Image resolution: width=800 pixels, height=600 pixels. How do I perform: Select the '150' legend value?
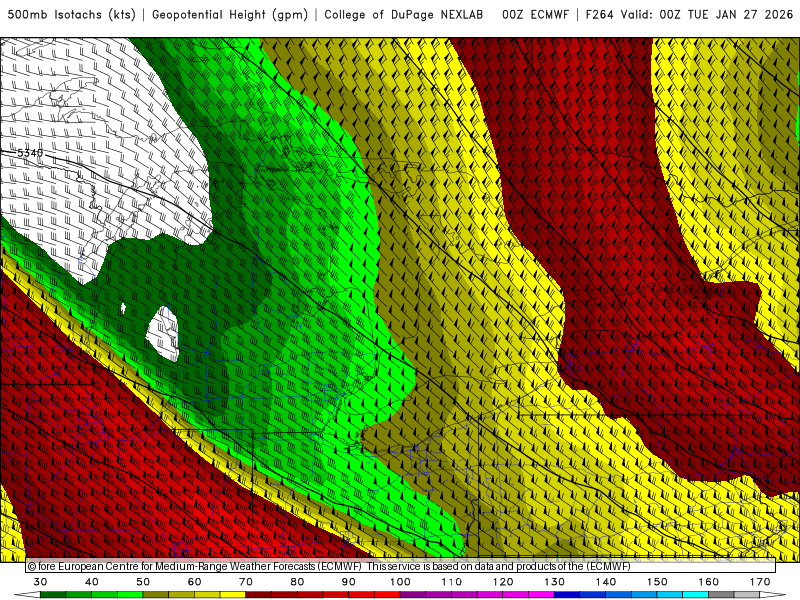pos(657,582)
